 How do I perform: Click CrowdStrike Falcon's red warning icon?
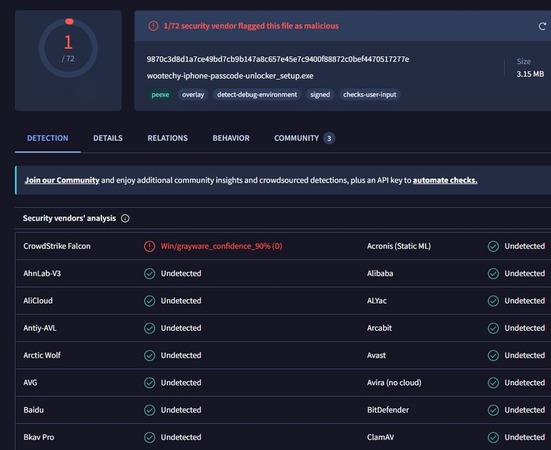point(149,246)
